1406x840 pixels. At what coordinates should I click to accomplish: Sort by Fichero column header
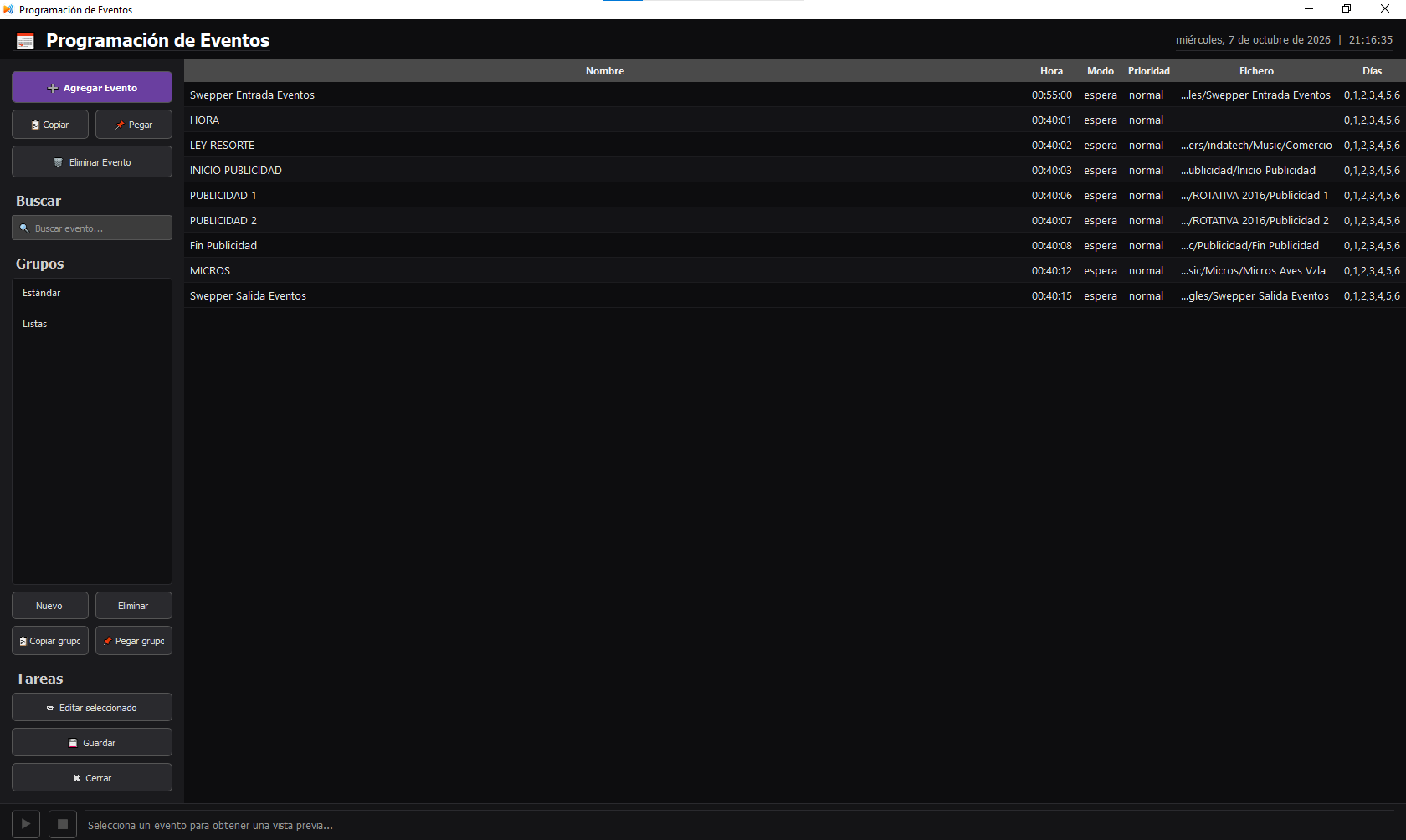[1256, 71]
